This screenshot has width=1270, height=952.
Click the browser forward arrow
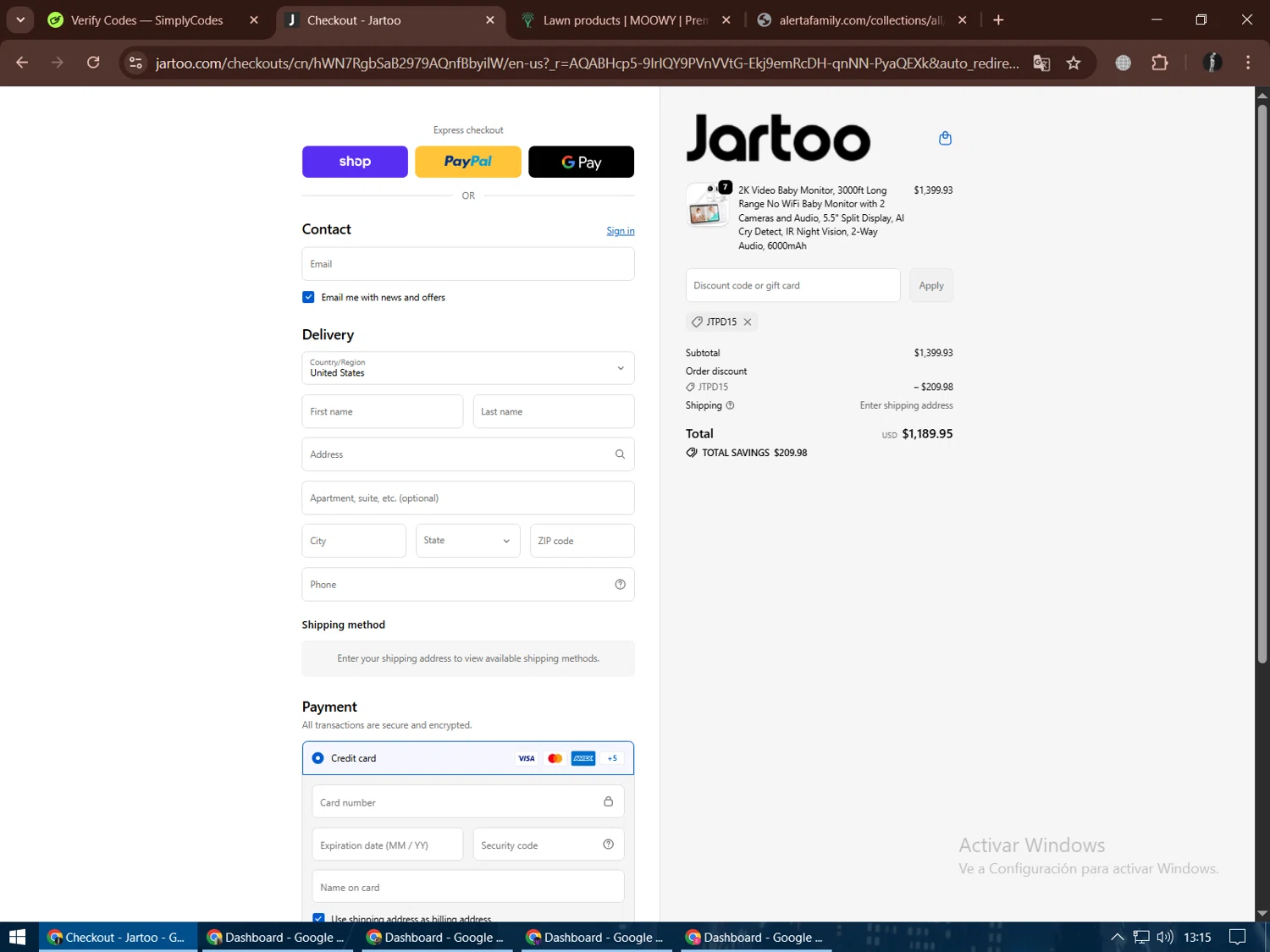click(x=58, y=63)
